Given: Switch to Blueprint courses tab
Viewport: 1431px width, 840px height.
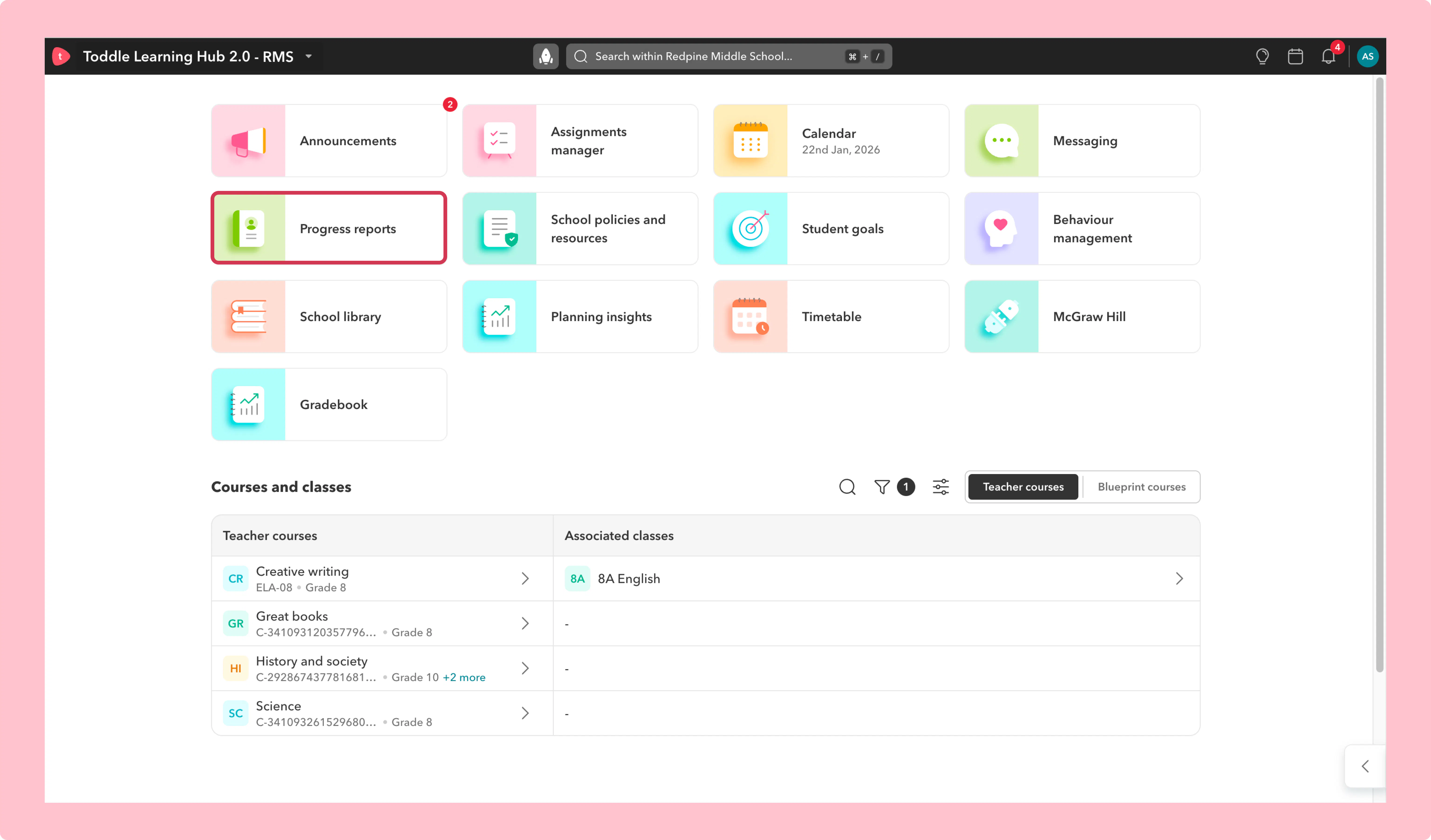Looking at the screenshot, I should point(1141,487).
